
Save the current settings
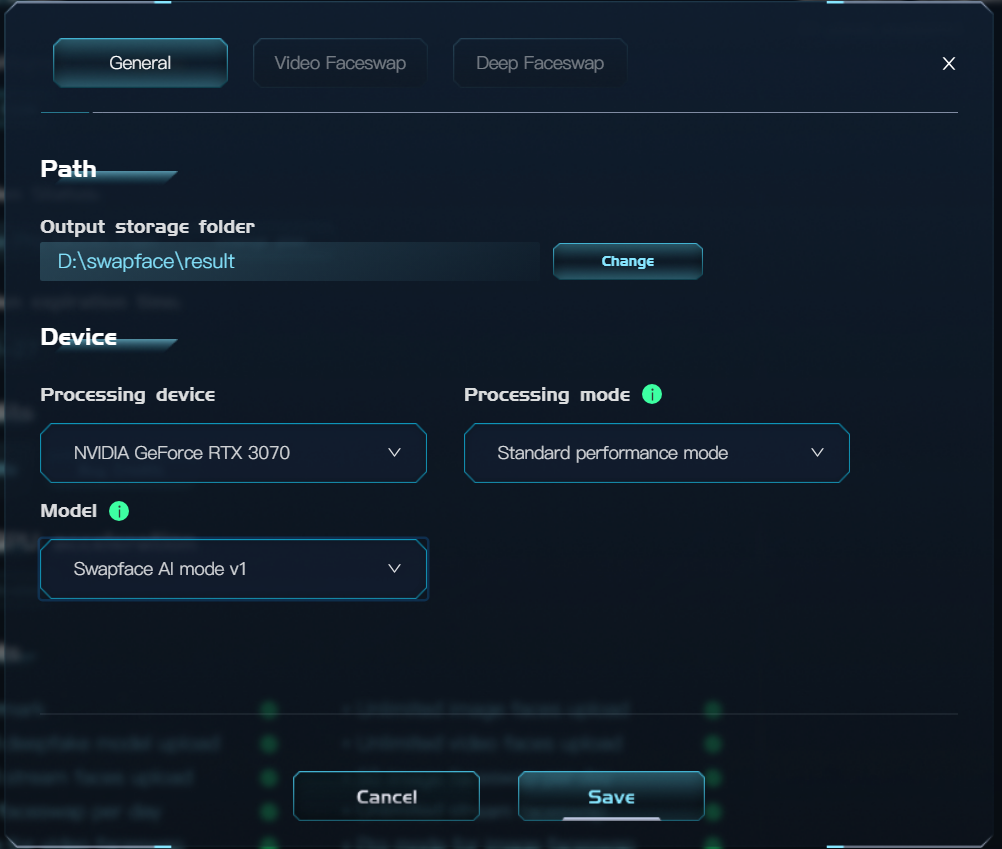(611, 796)
